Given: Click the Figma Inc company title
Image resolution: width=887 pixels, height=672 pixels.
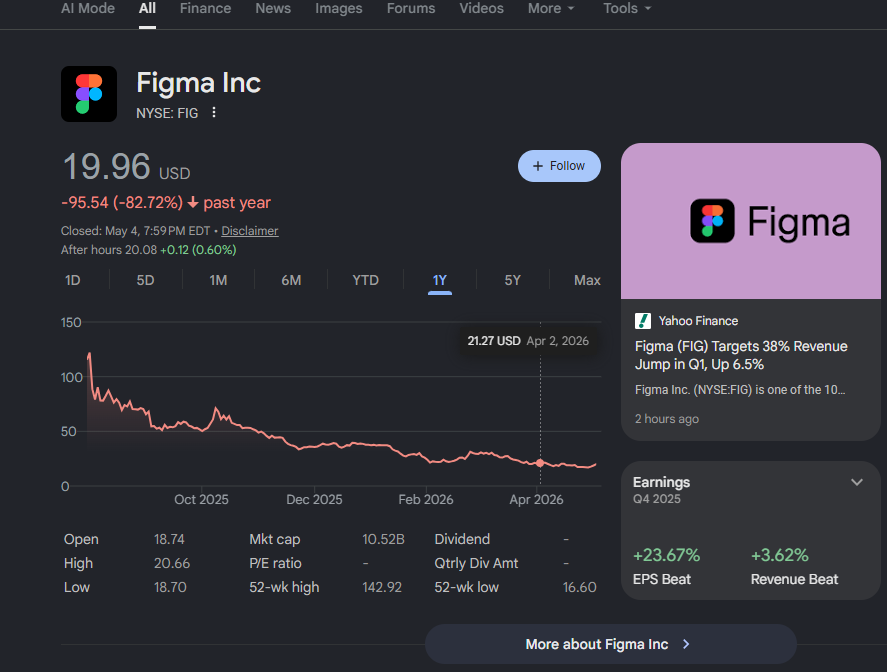Looking at the screenshot, I should pos(199,83).
